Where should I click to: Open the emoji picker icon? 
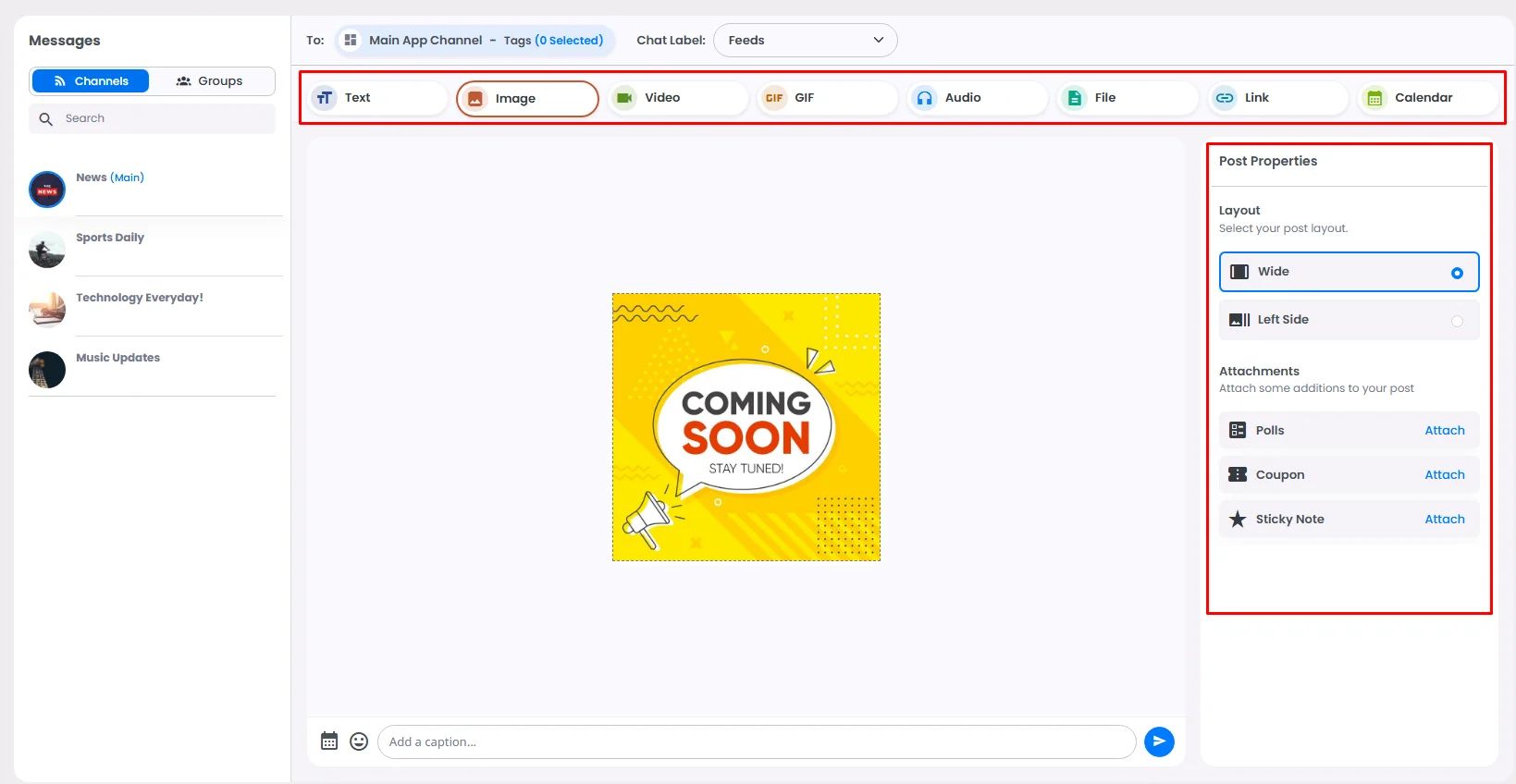[359, 741]
